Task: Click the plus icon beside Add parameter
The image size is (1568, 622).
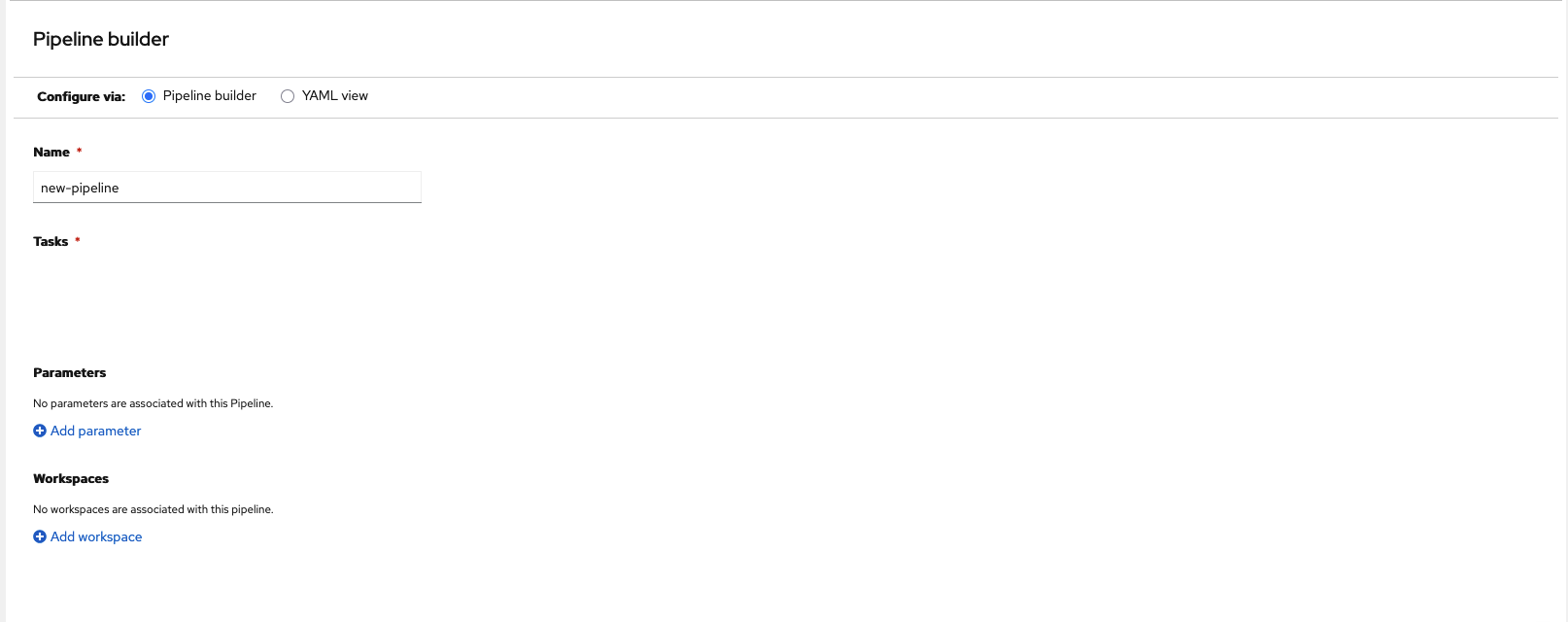Action: point(40,431)
